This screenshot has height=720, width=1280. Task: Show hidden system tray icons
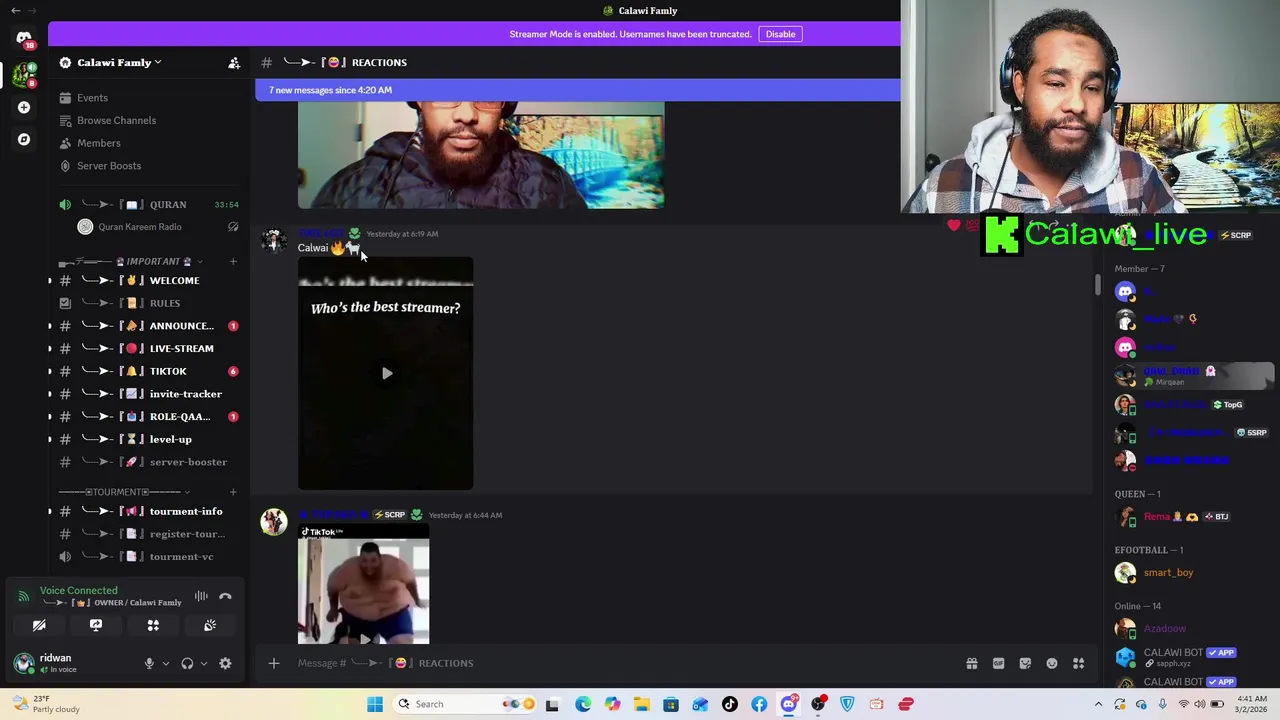click(1098, 704)
